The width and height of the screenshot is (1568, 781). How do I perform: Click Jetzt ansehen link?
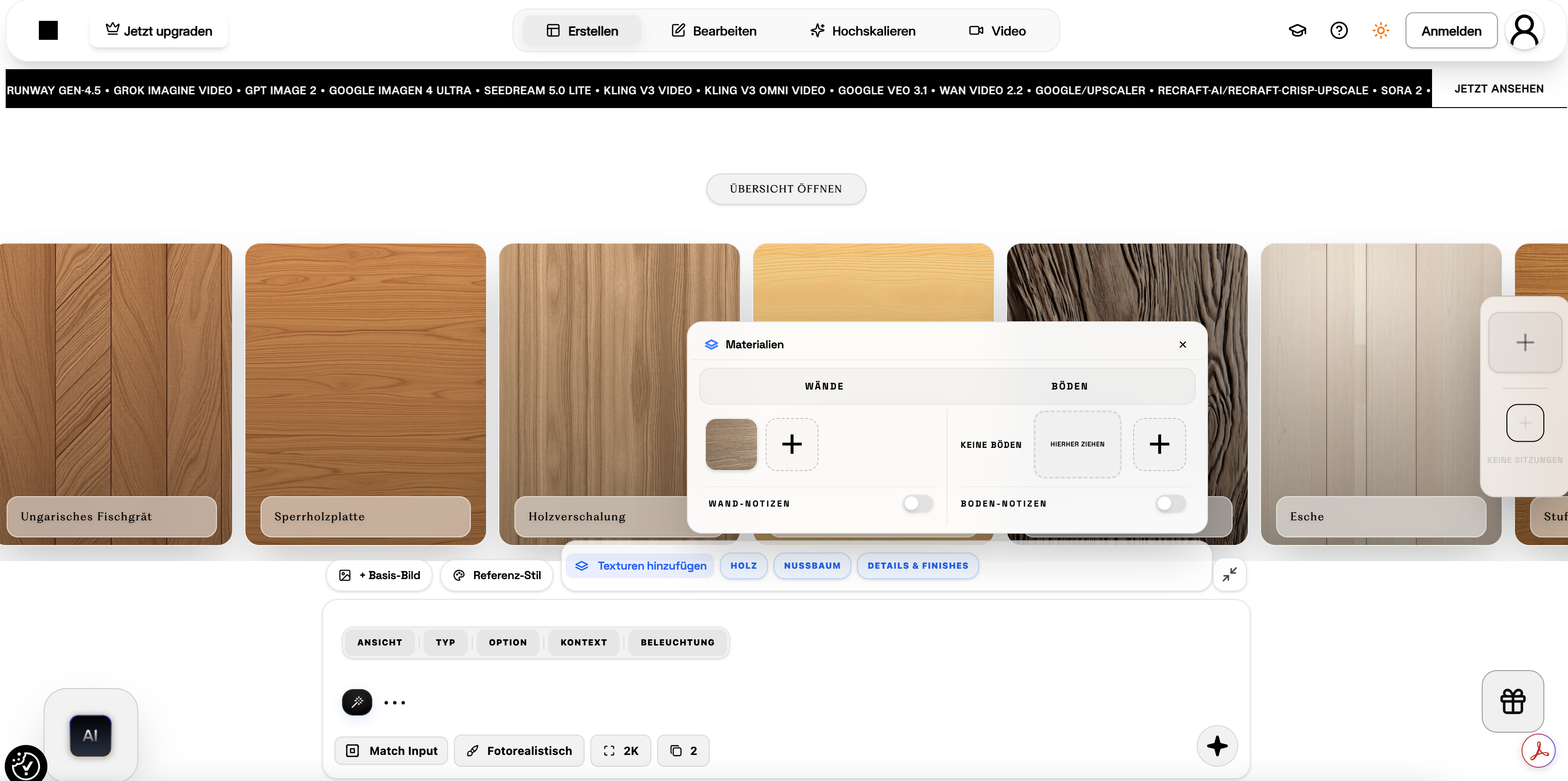click(1499, 89)
